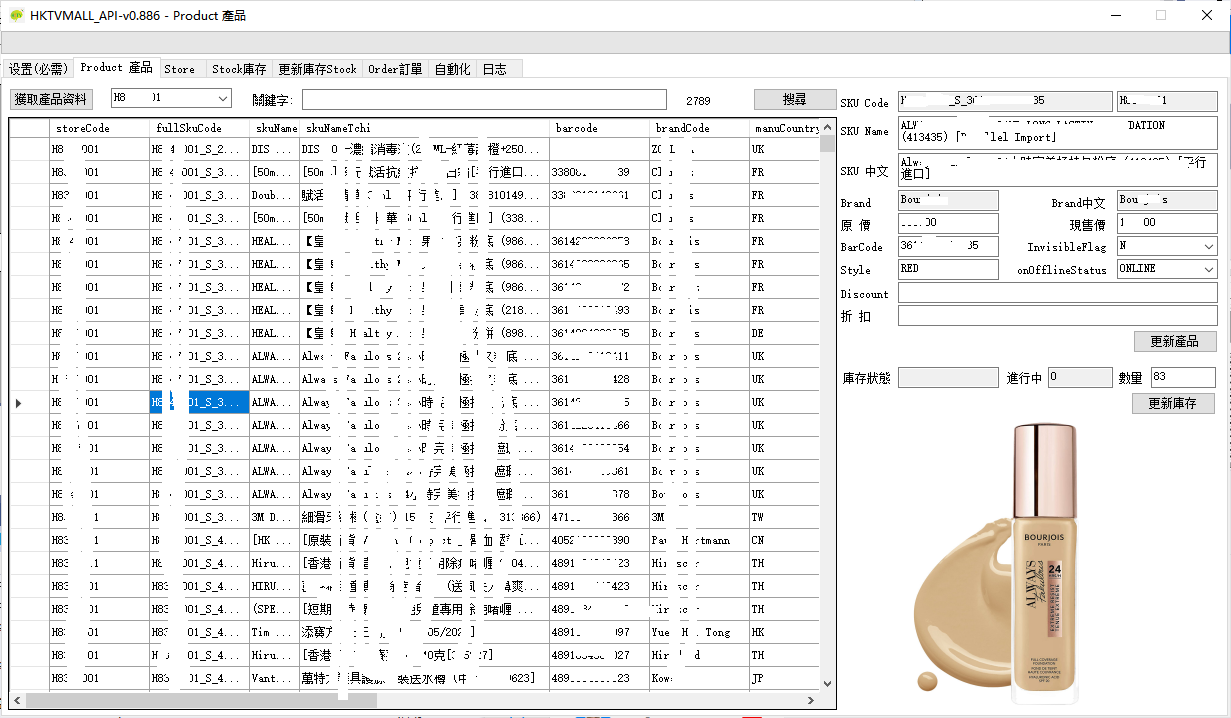
Task: Click the Discount input field
Action: [1057, 292]
